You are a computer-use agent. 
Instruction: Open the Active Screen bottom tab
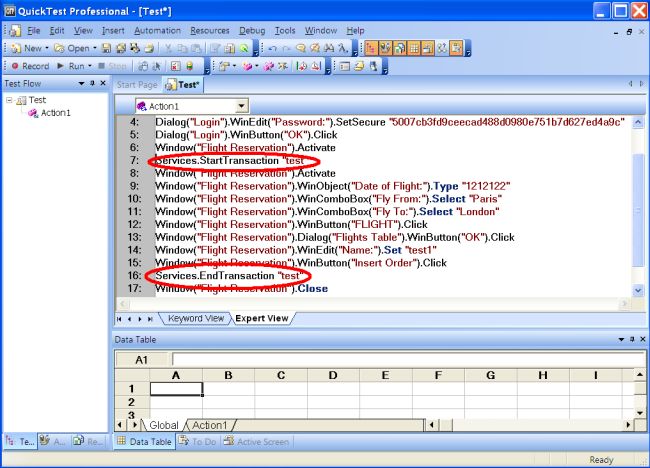click(257, 442)
